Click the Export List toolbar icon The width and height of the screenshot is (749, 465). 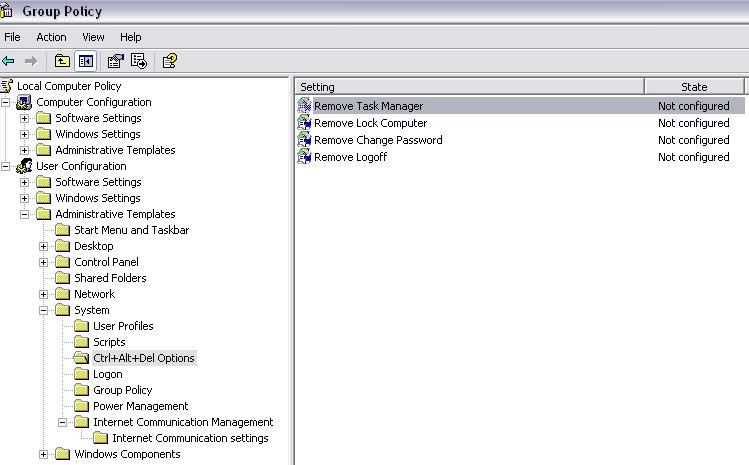tap(139, 61)
